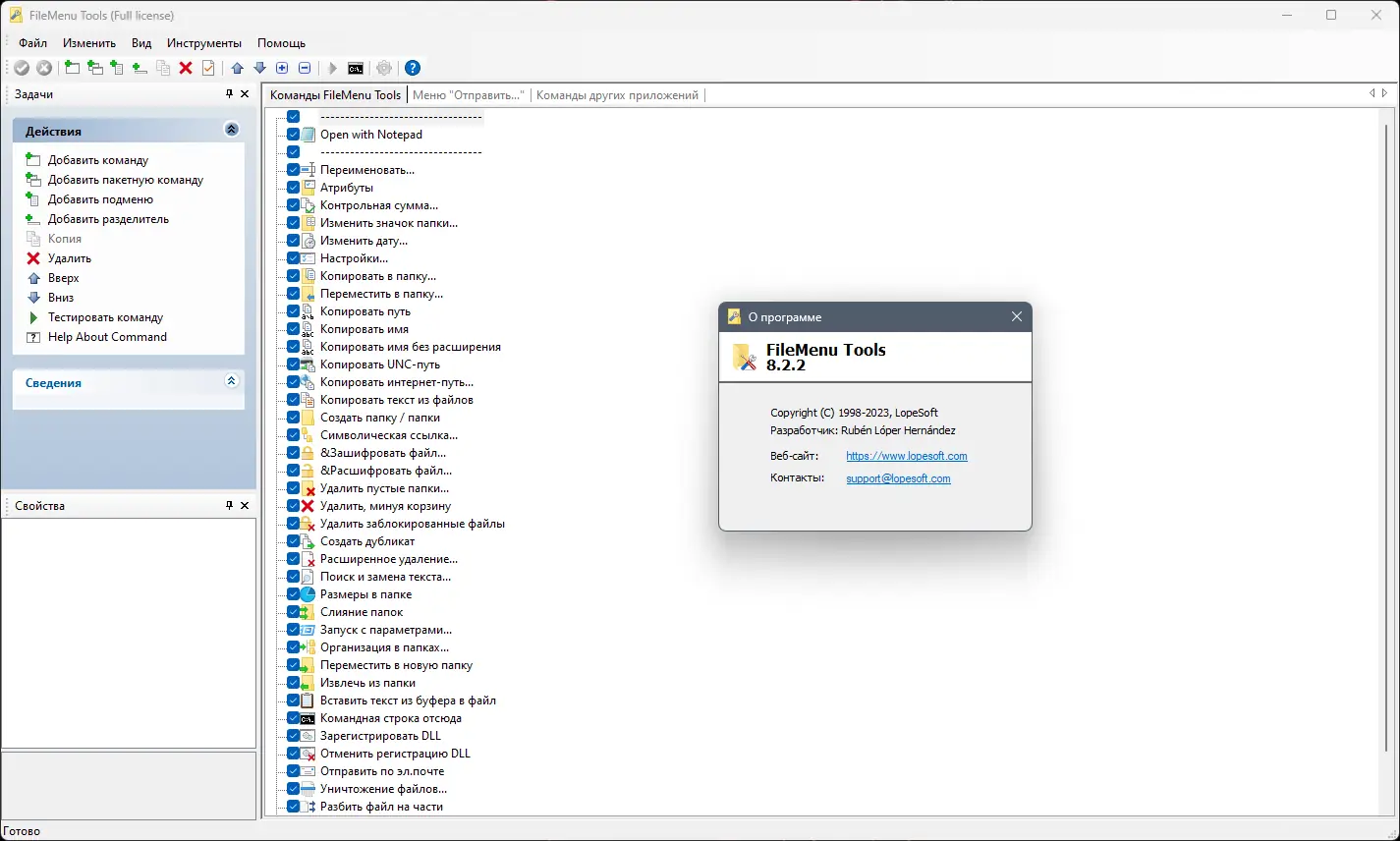The width and height of the screenshot is (1400, 841).
Task: Click the blue Help toolbar icon
Action: [412, 68]
